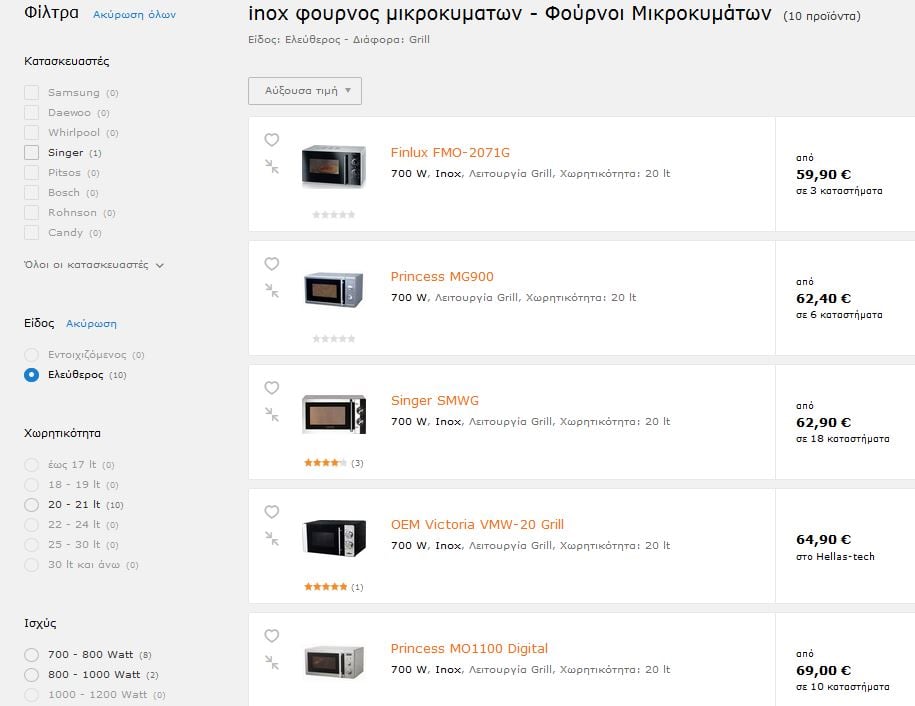Click the 64,90 € price

[823, 540]
